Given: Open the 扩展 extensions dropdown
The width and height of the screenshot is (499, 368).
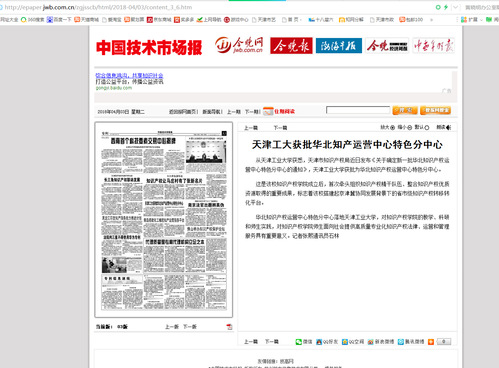Looking at the screenshot, I should click(x=471, y=20).
